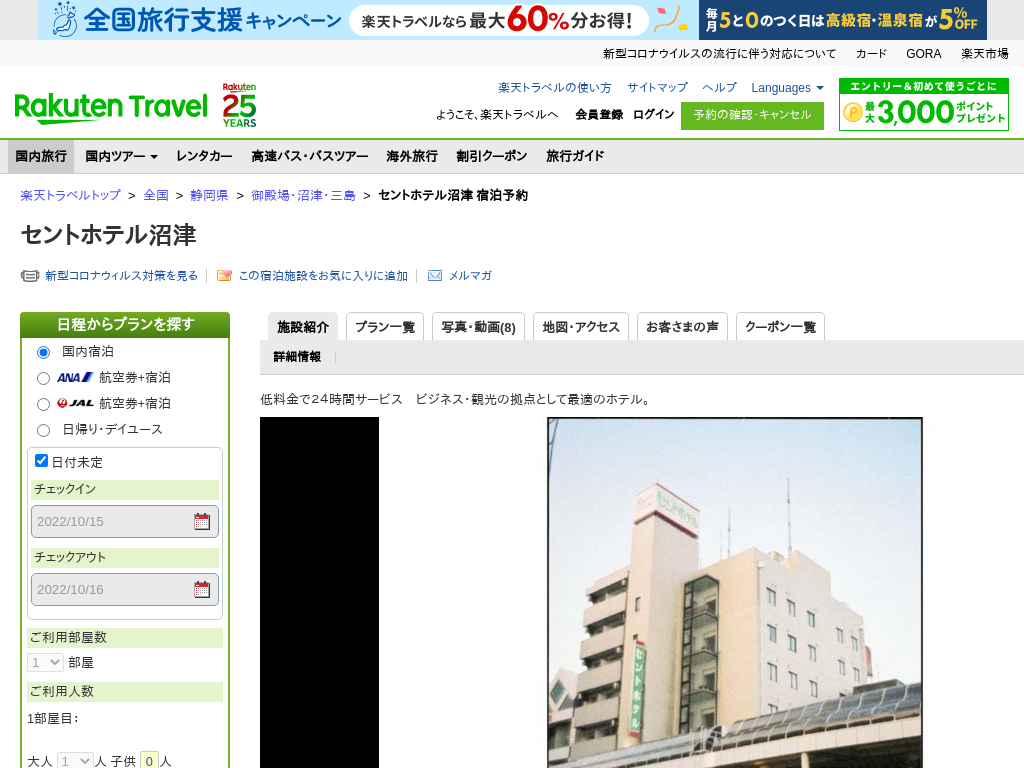Open the 写真・動画(8) tab

(478, 327)
